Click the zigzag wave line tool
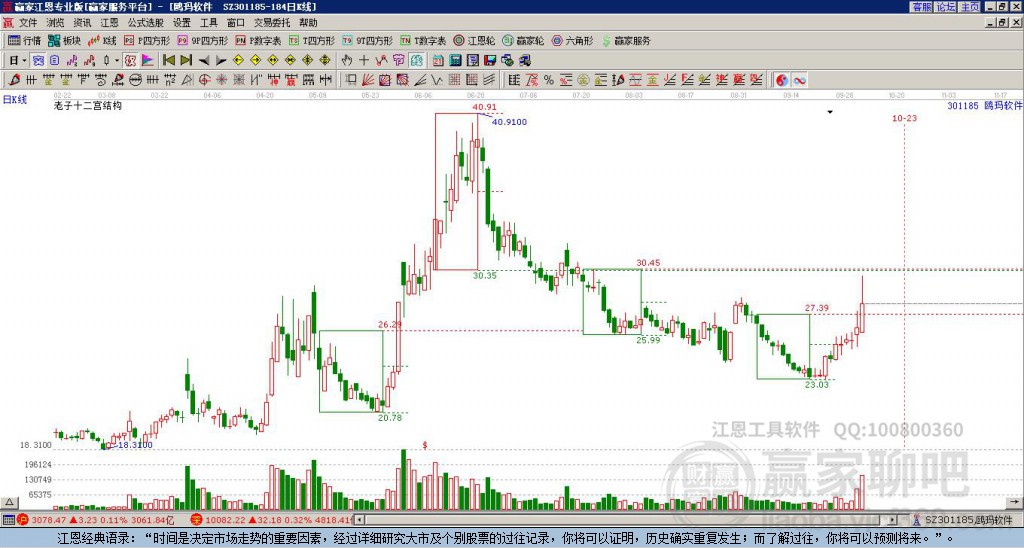 tap(437, 80)
